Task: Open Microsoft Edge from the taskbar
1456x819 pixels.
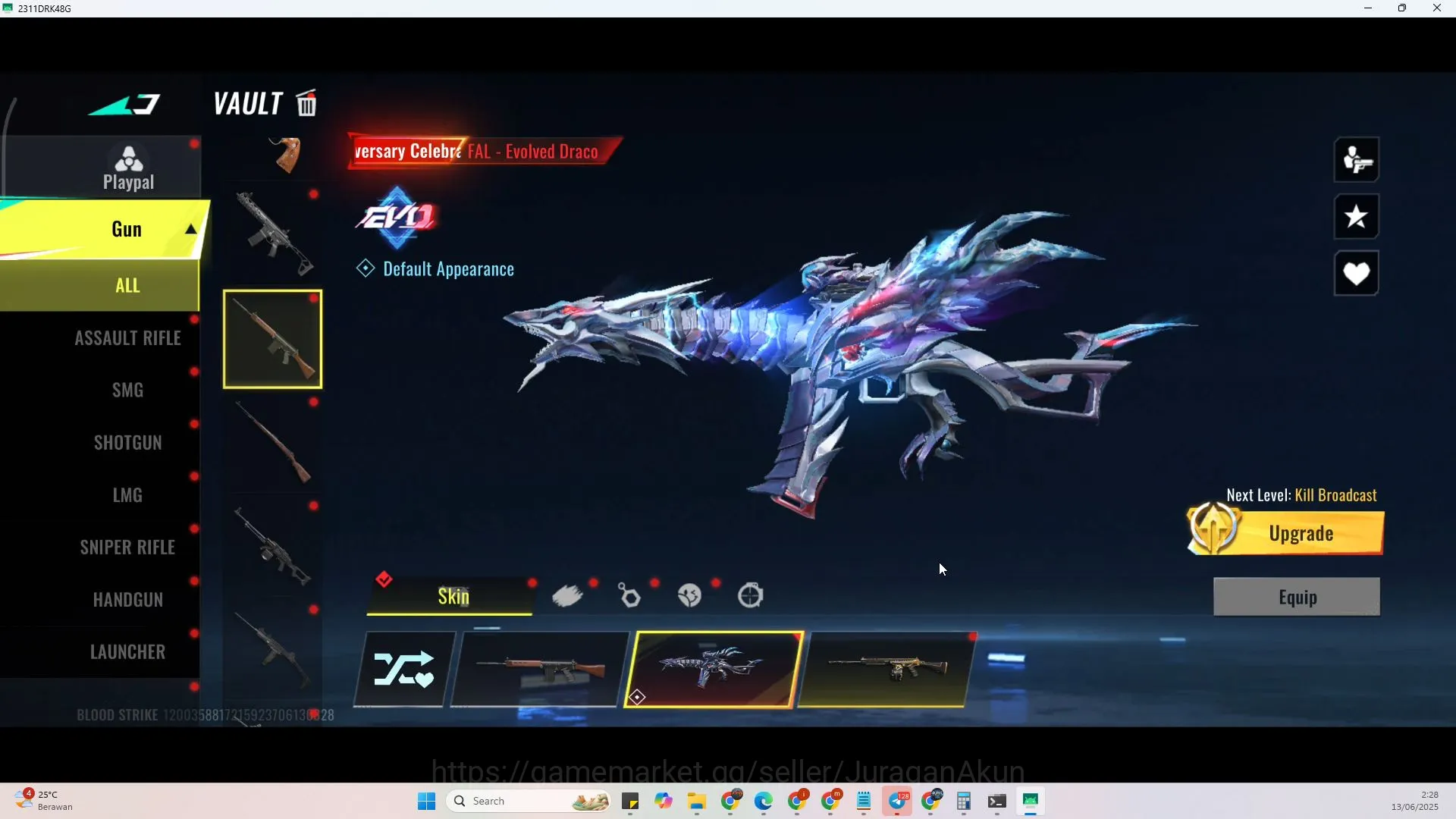Action: (764, 802)
